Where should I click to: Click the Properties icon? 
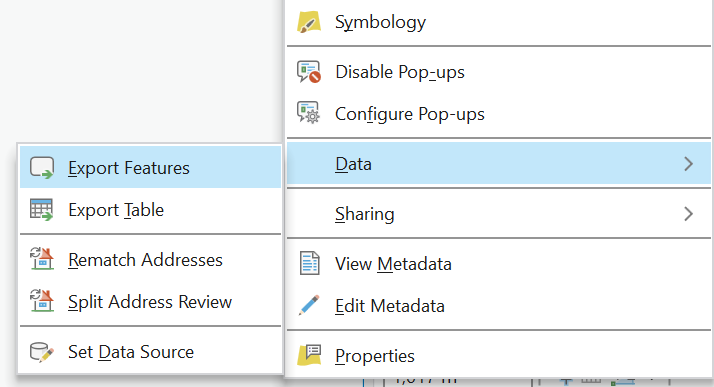[309, 355]
